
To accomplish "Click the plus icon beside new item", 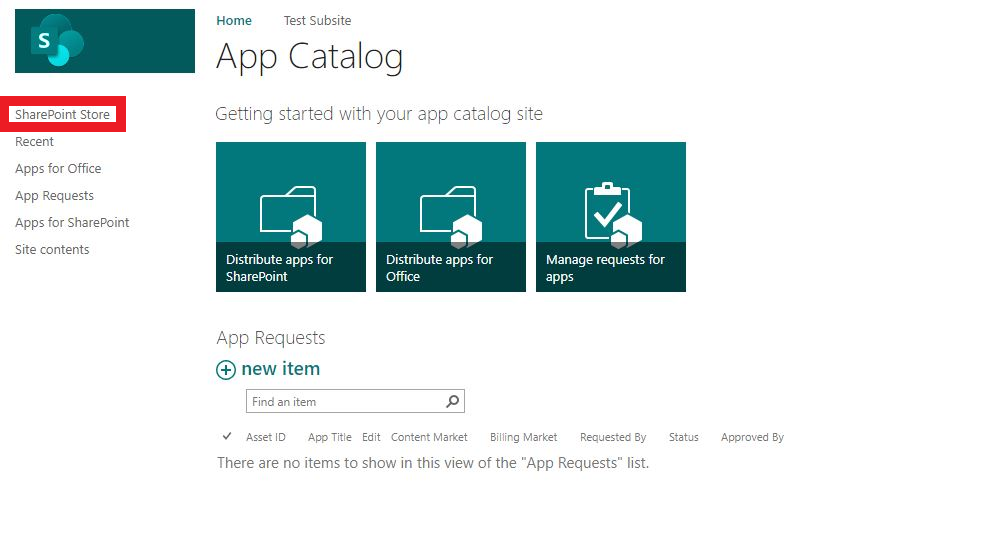I will pyautogui.click(x=226, y=369).
